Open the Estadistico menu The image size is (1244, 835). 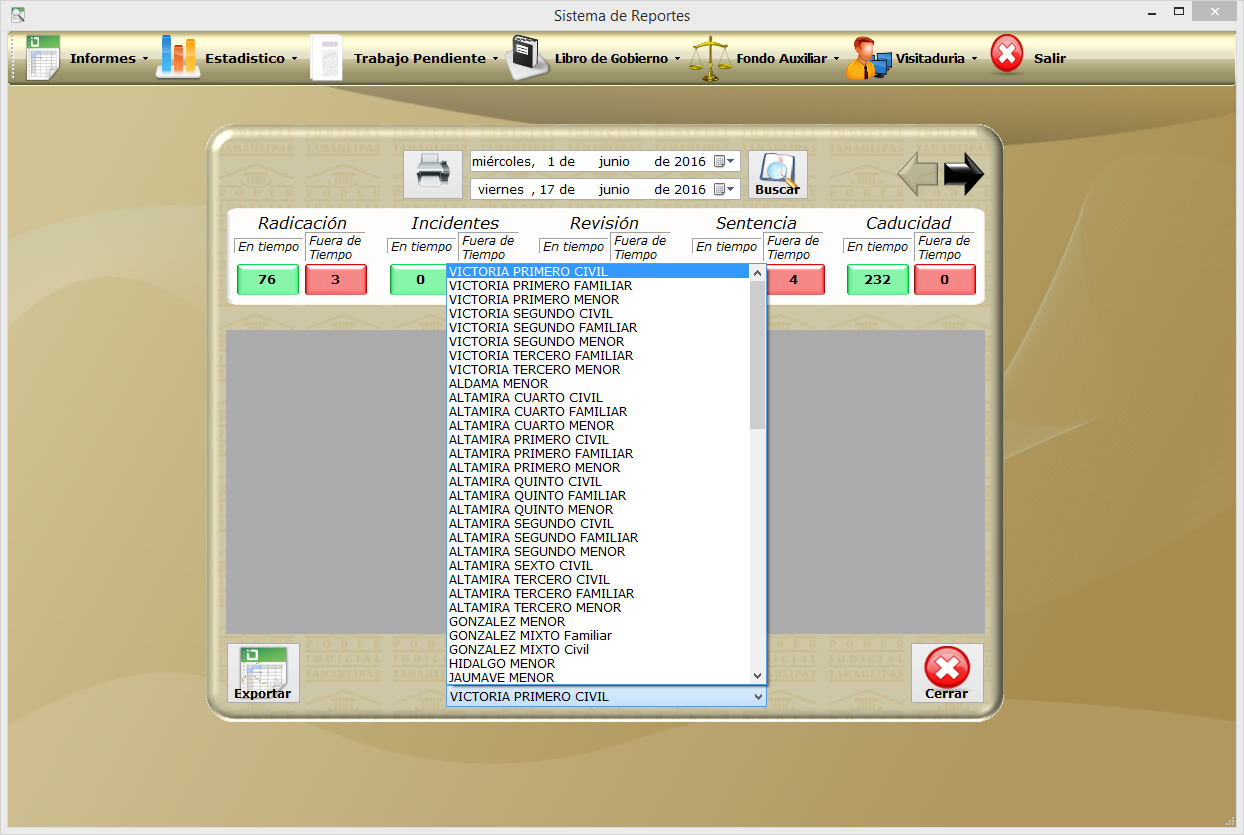pyautogui.click(x=251, y=58)
